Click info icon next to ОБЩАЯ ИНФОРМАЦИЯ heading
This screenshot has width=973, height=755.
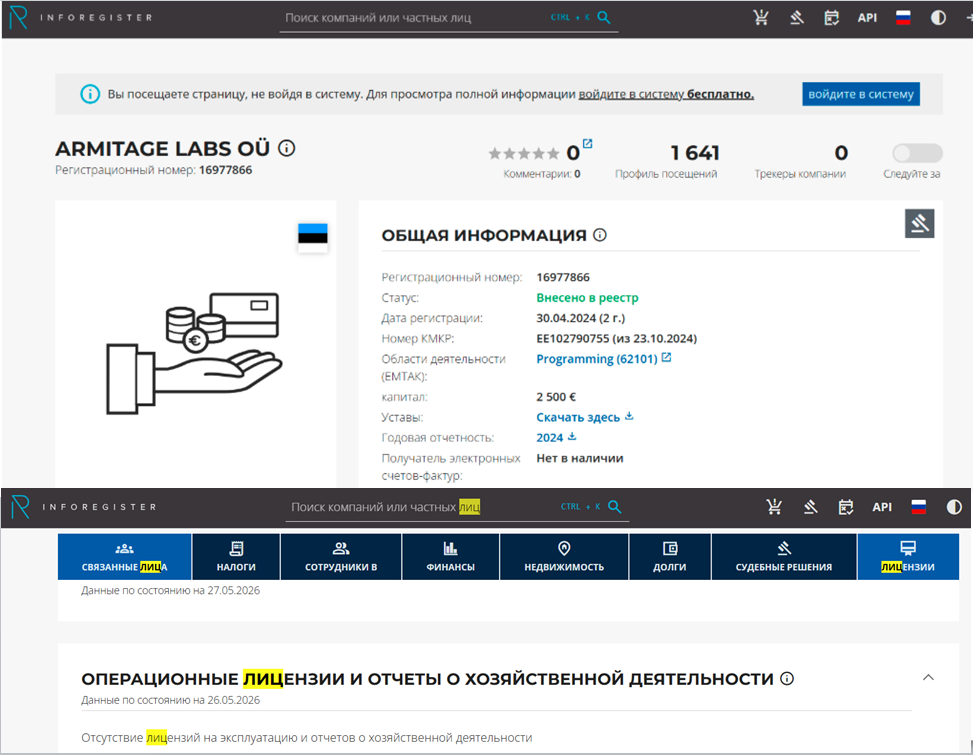pos(599,235)
